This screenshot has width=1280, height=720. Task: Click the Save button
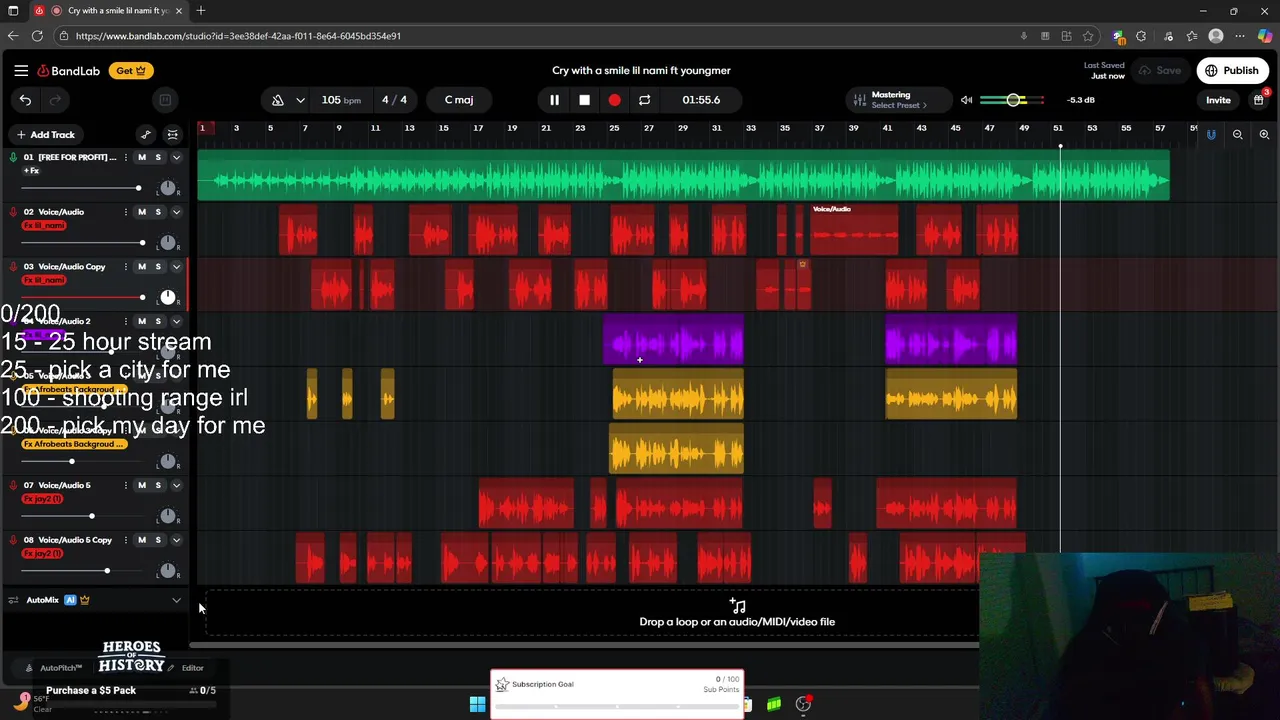pyautogui.click(x=1160, y=71)
